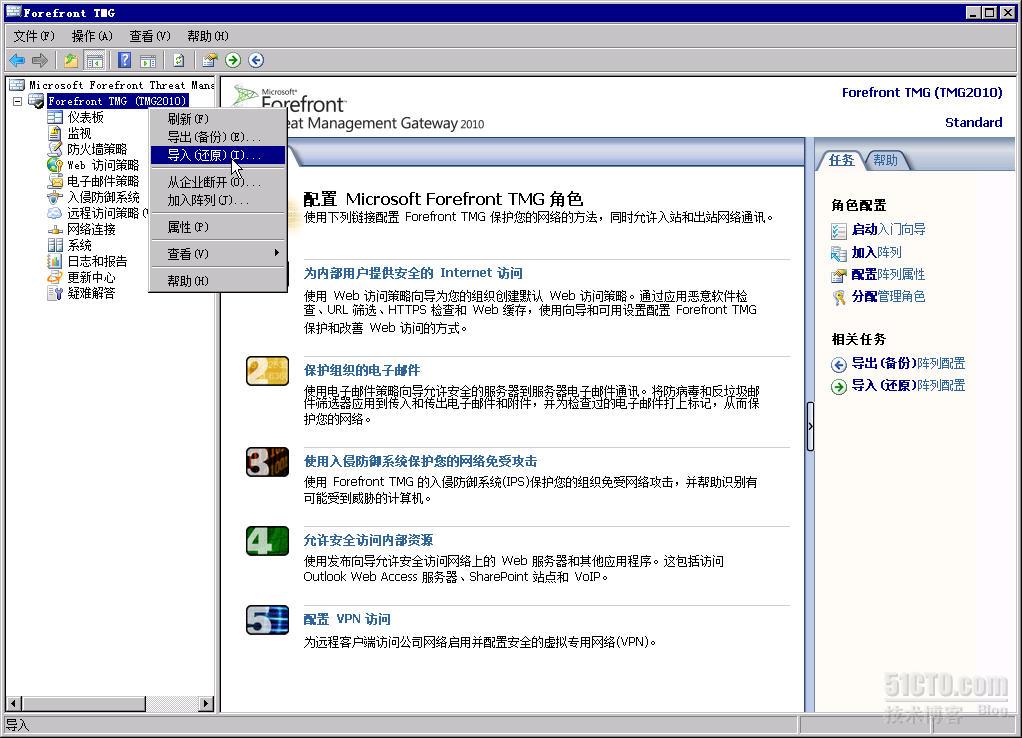The height and width of the screenshot is (738, 1022).
Task: Open the 加入阵列 link in task pane
Action: click(877, 252)
